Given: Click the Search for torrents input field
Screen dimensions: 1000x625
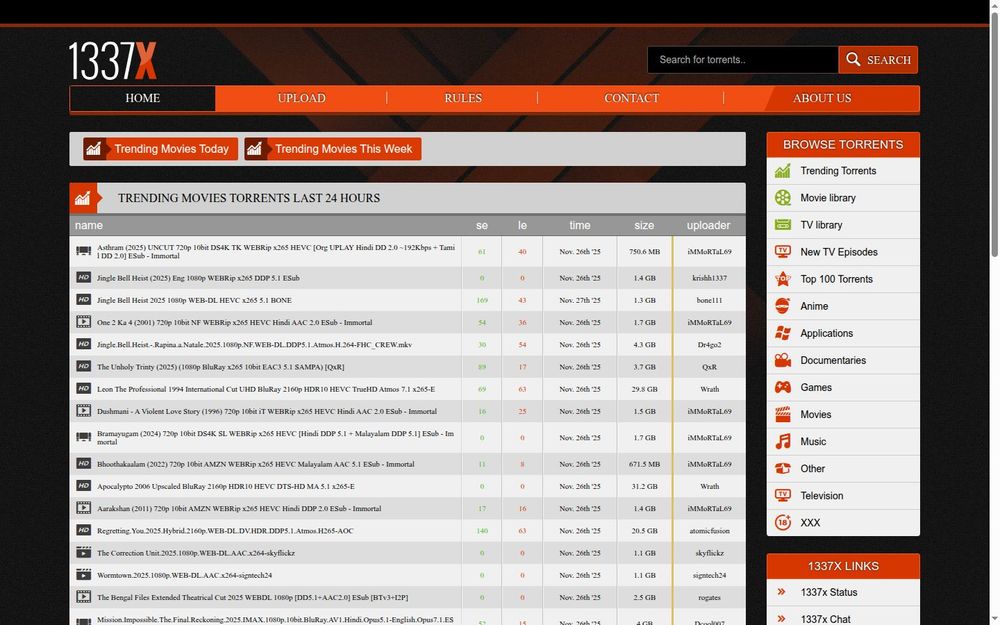Looking at the screenshot, I should [743, 59].
